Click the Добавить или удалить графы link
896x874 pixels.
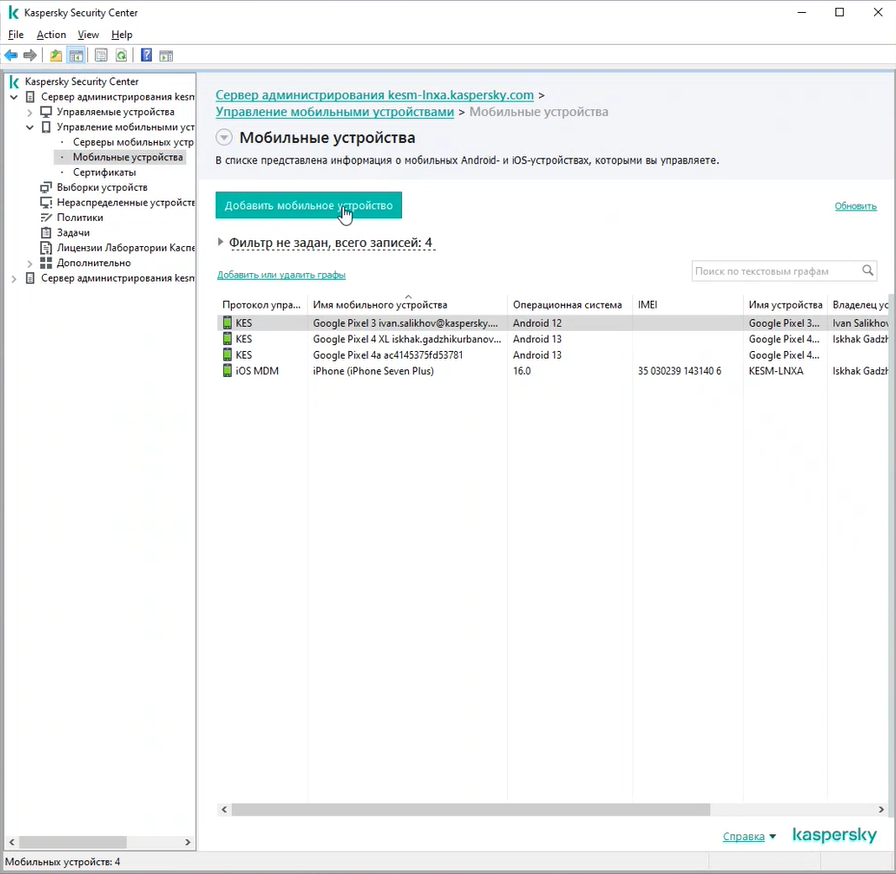[x=281, y=275]
